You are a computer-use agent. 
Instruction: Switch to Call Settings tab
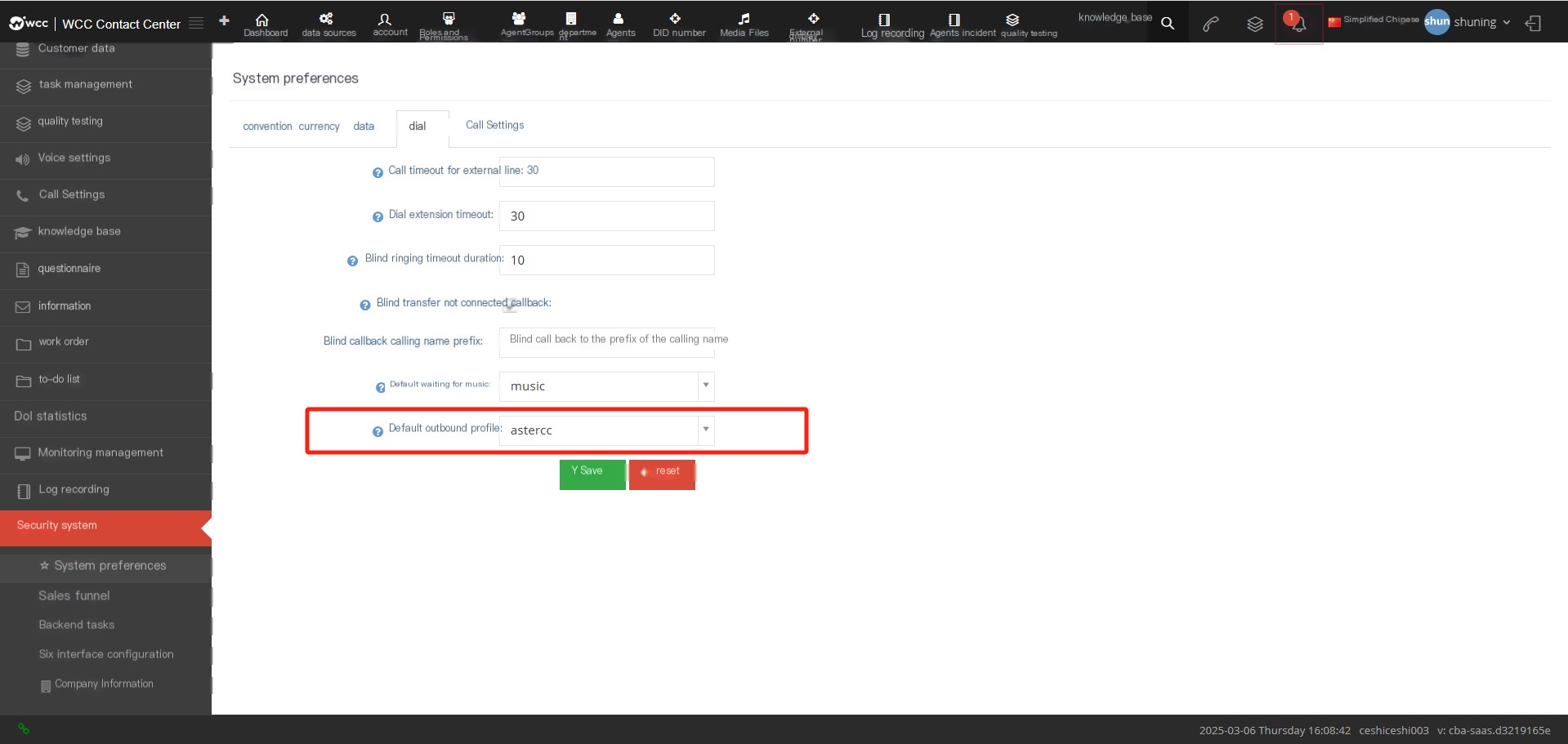[x=494, y=126]
